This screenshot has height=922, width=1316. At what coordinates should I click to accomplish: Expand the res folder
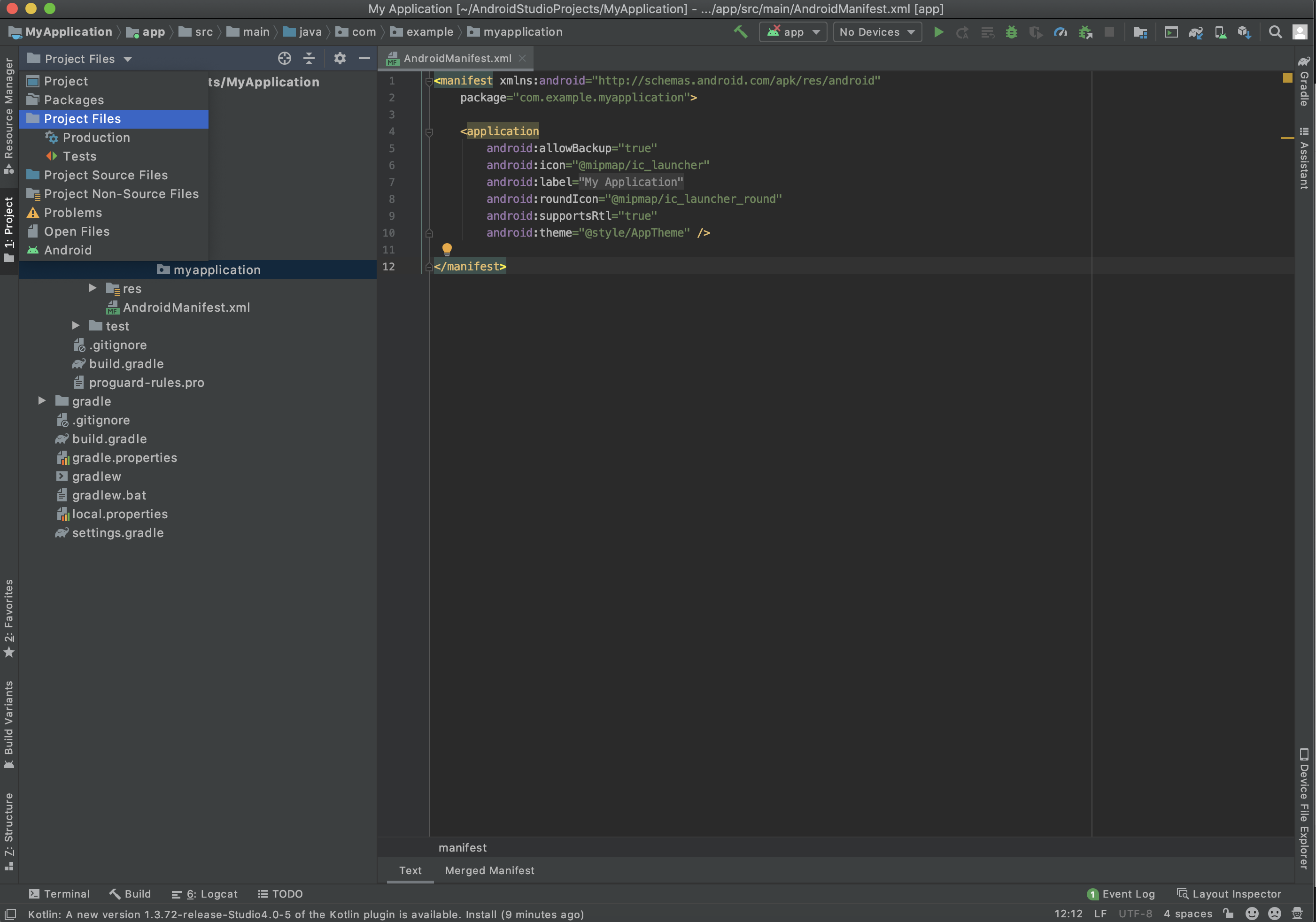pos(92,288)
